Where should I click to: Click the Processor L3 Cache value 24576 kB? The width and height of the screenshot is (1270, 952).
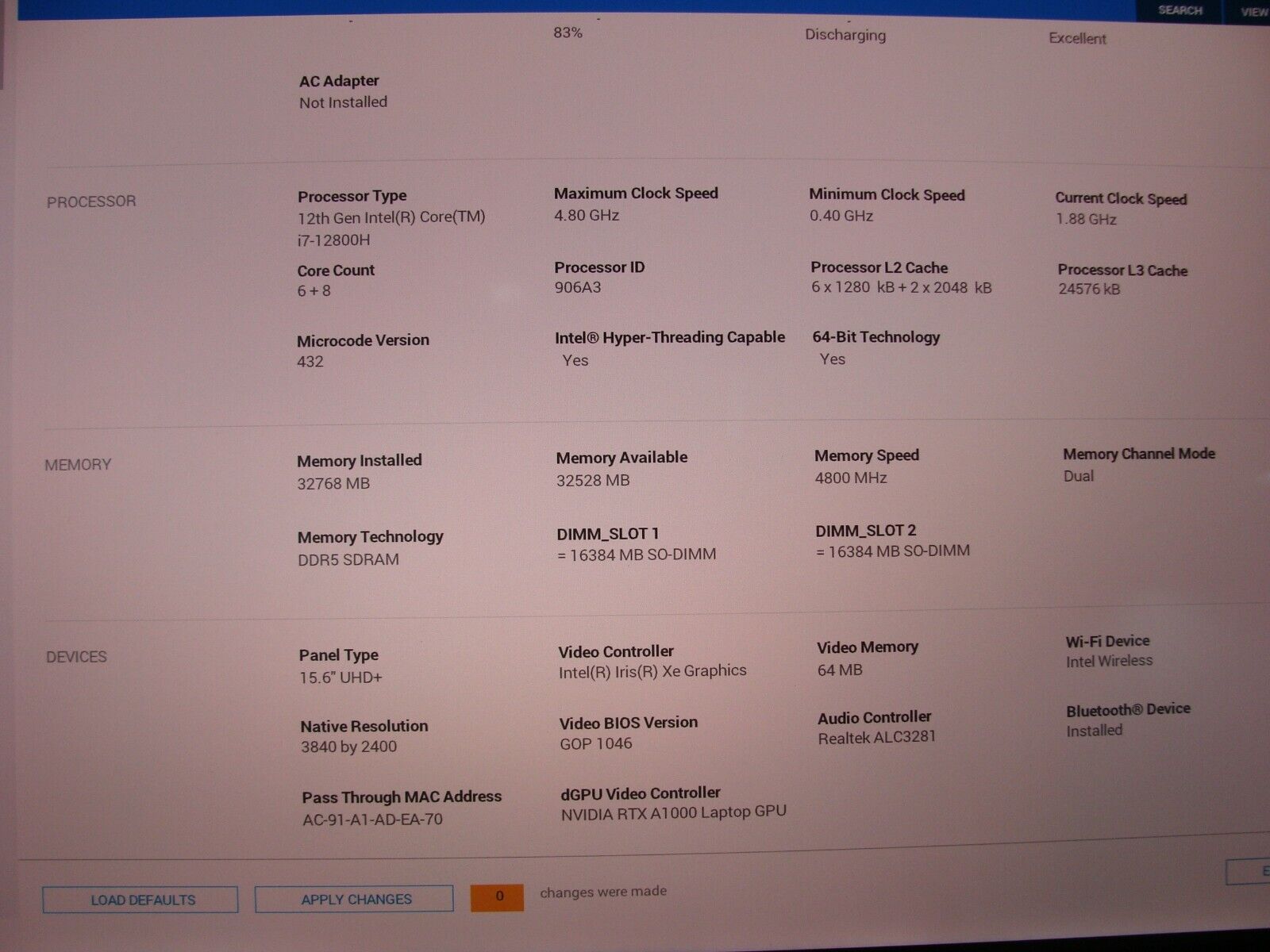pyautogui.click(x=1089, y=289)
